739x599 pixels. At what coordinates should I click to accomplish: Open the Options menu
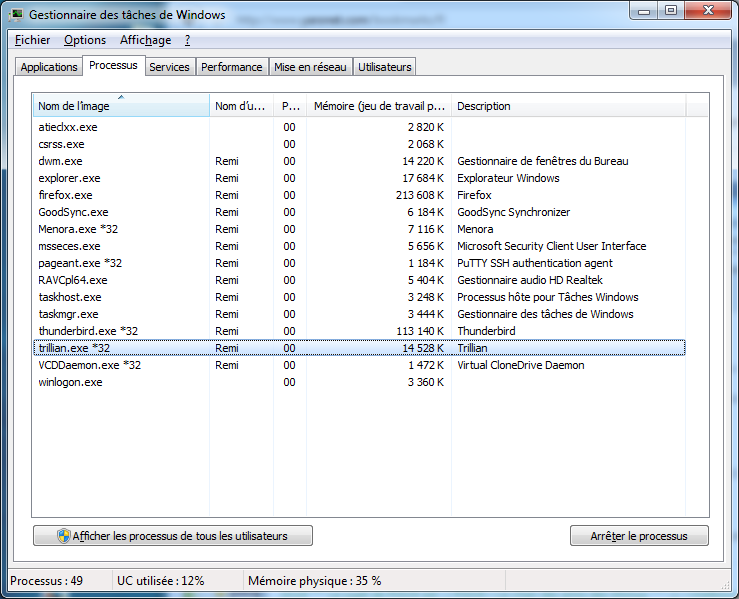coord(85,40)
